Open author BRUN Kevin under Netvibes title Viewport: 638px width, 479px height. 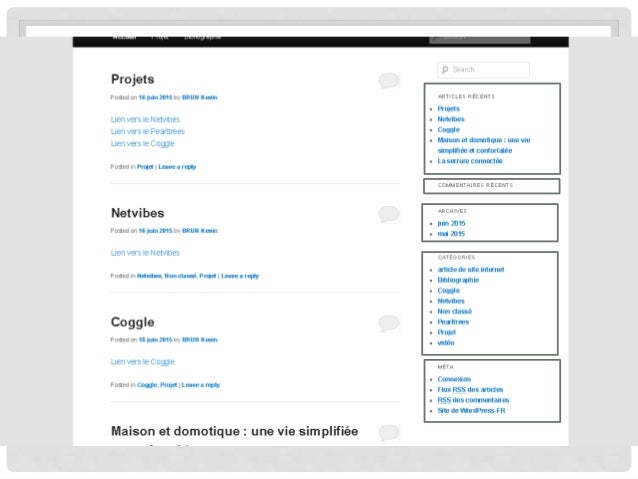[x=200, y=231]
